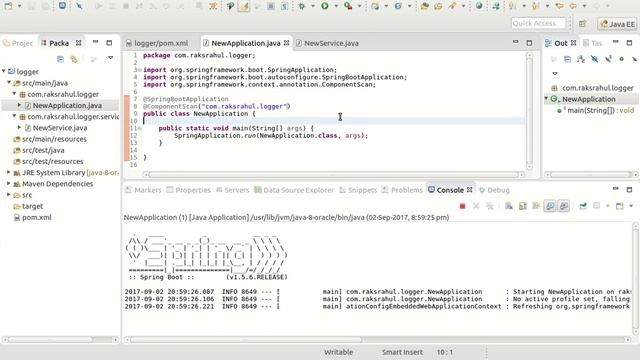Click Sort alphabetically icon in Outline toolbar
This screenshot has height=360, width=640.
pos(581,59)
